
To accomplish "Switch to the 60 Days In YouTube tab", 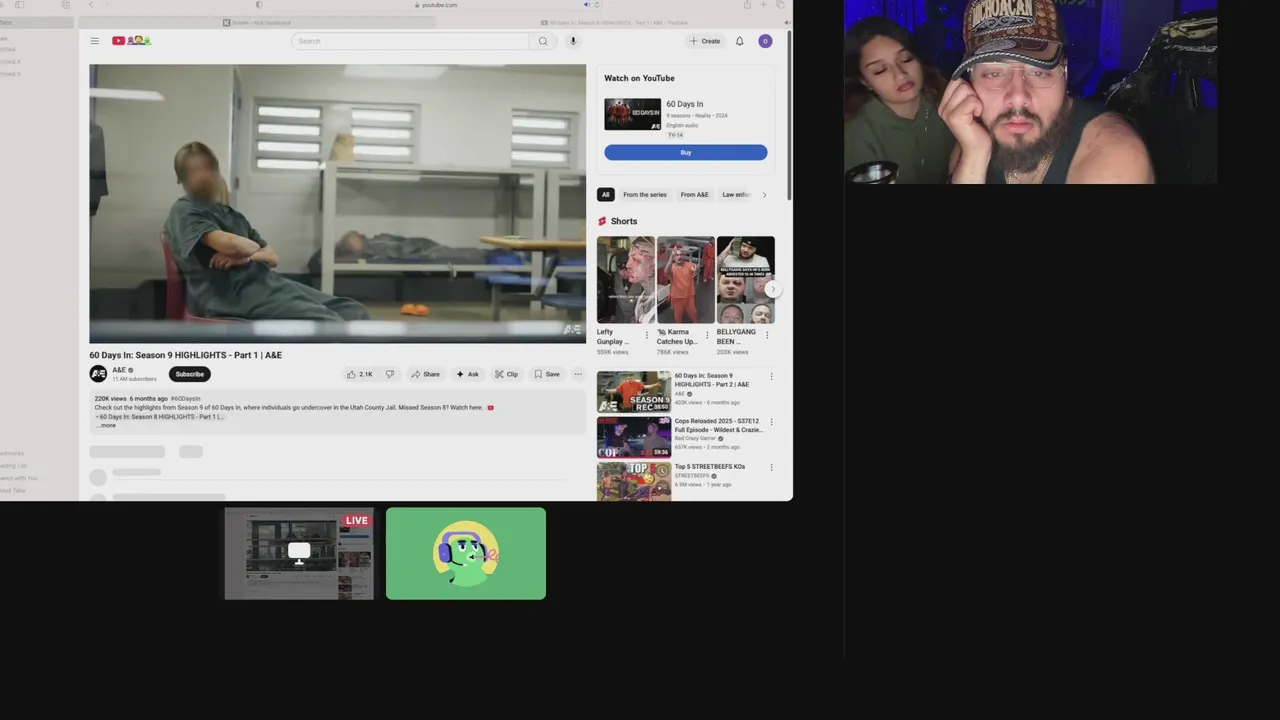I will pos(614,22).
